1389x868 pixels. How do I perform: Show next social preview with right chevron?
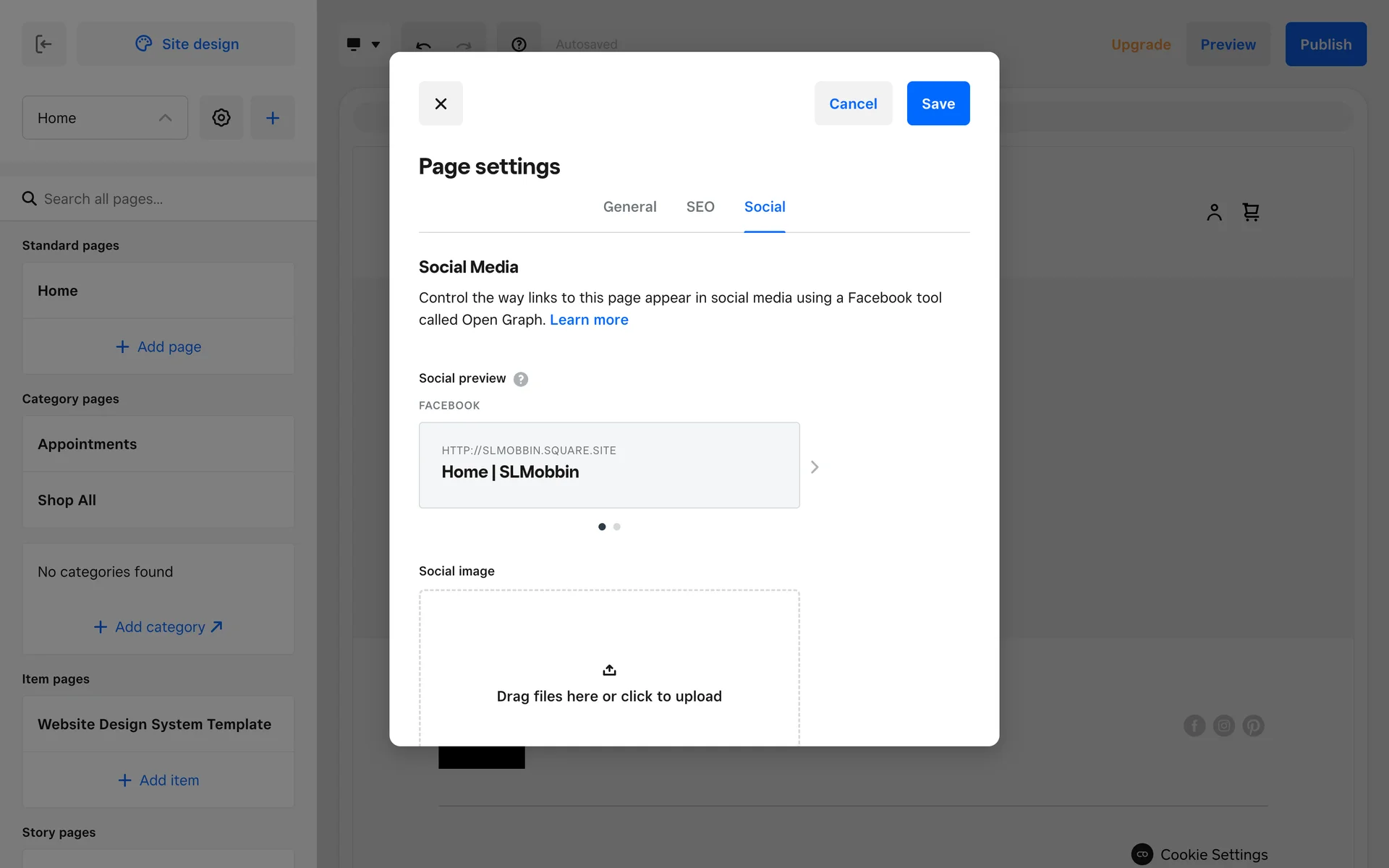(815, 467)
